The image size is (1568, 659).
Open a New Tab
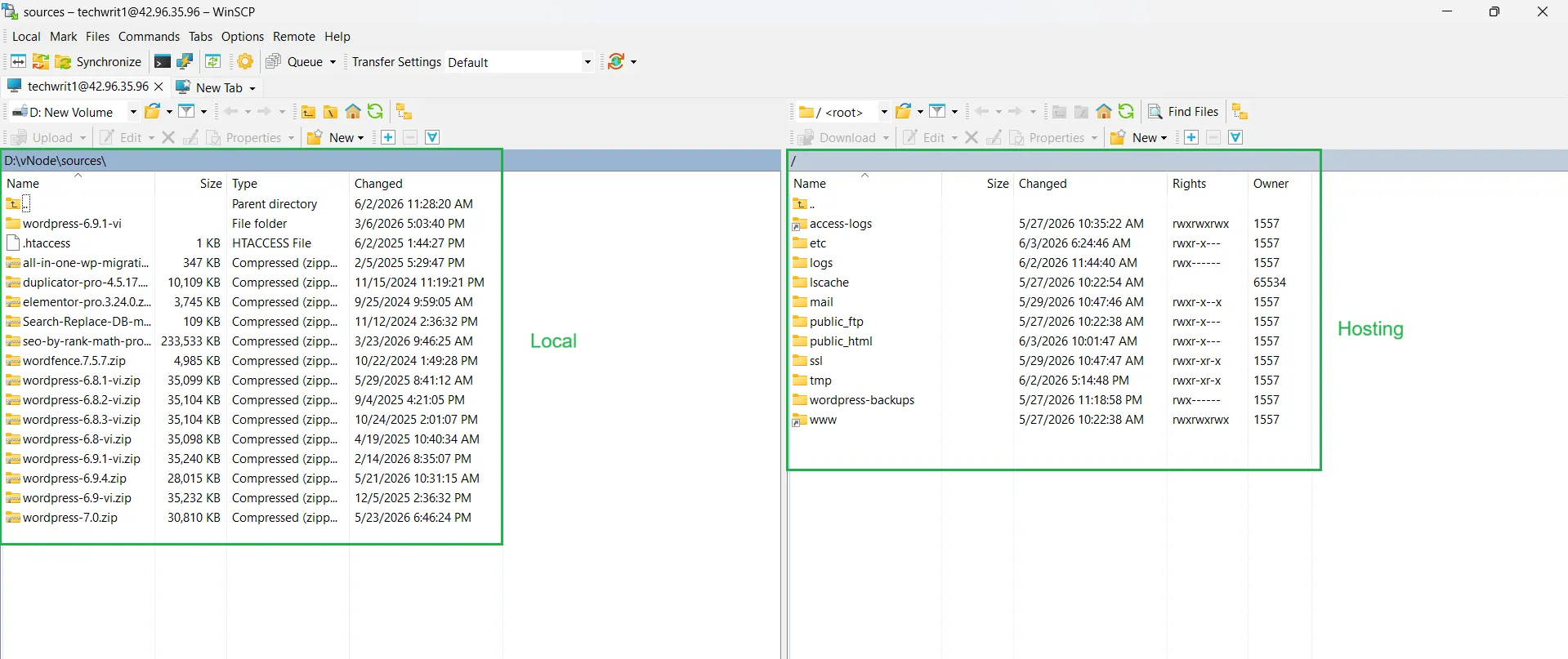click(x=210, y=87)
